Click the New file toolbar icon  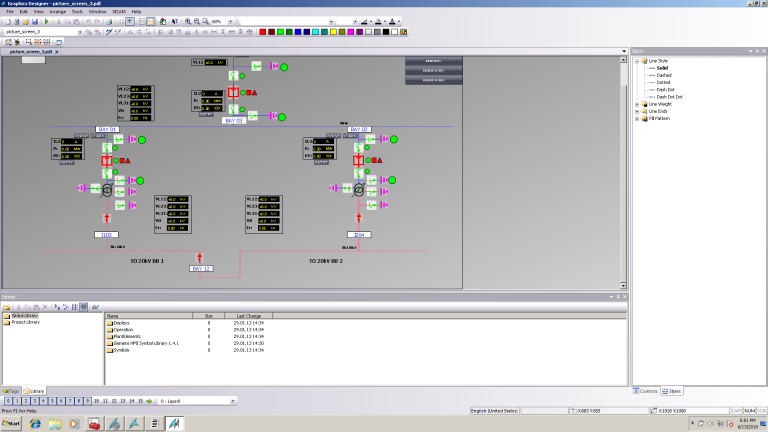(8, 21)
